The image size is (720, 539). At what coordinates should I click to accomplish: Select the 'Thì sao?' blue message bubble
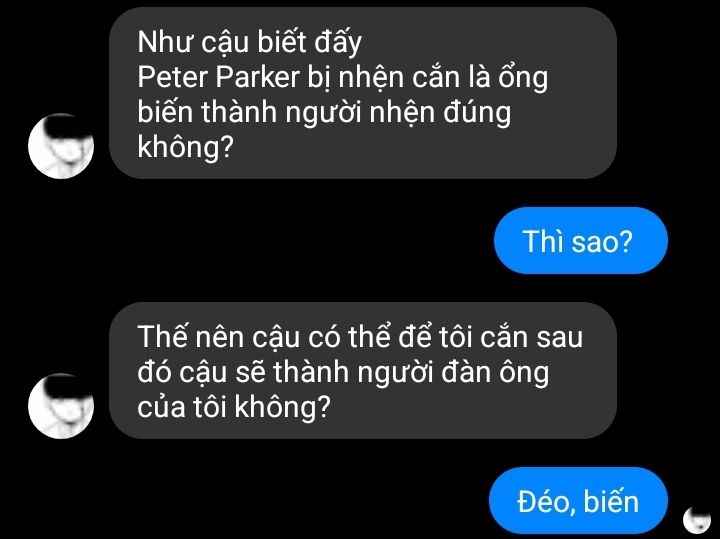[580, 241]
